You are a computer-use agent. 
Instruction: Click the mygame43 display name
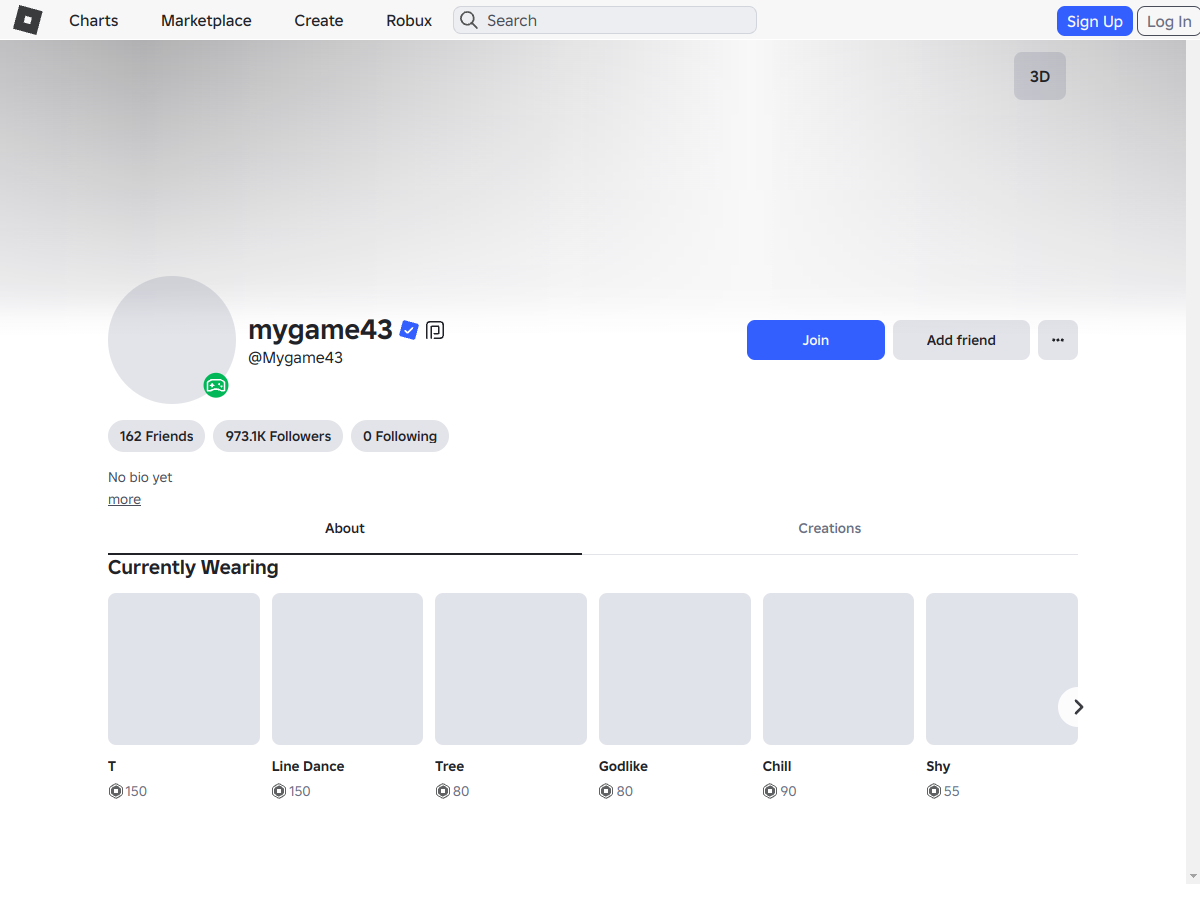pyautogui.click(x=320, y=329)
